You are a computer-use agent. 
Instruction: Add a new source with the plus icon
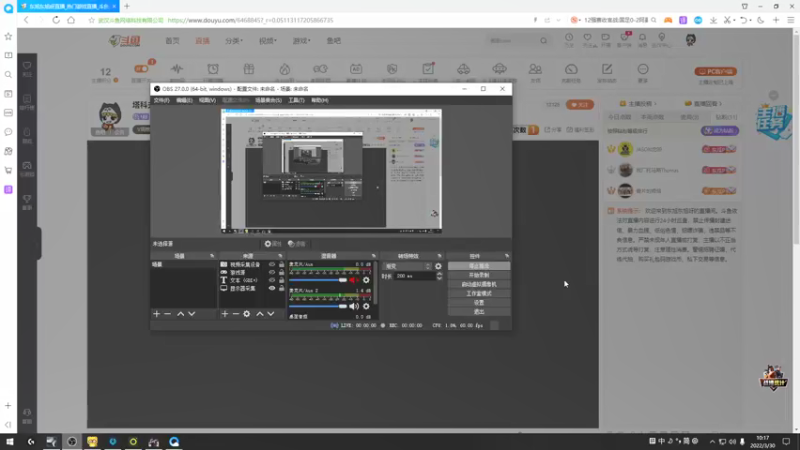(x=224, y=314)
